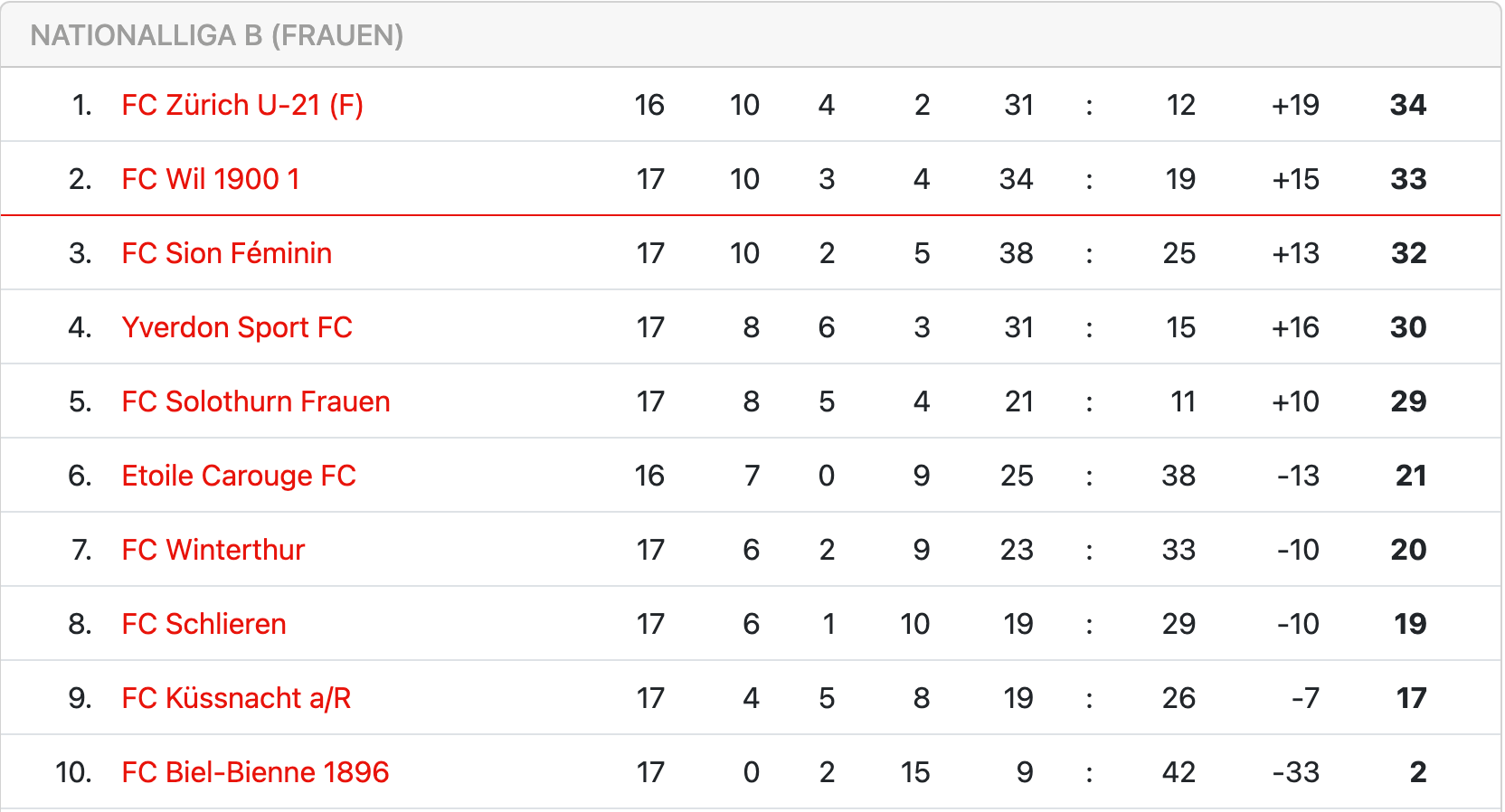This screenshot has width=1505, height=812.
Task: Select the -33 goal difference value
Action: click(x=1296, y=772)
